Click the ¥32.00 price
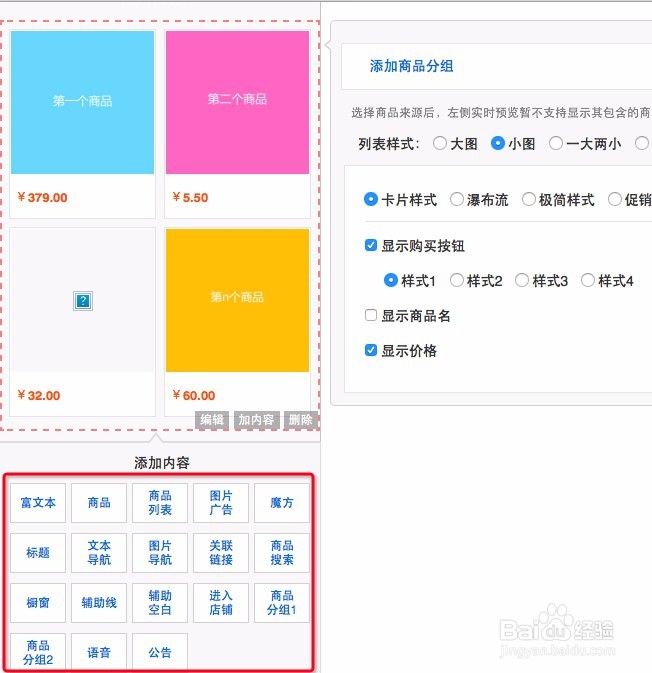The image size is (652, 673). [x=39, y=395]
